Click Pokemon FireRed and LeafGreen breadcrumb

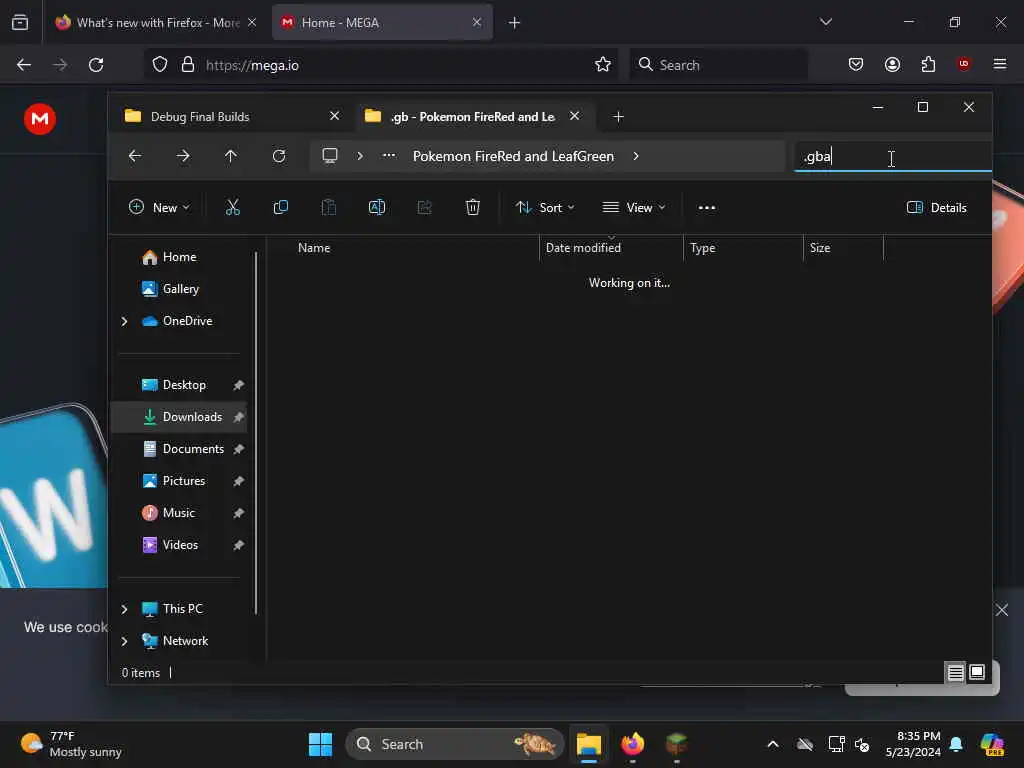(x=513, y=156)
